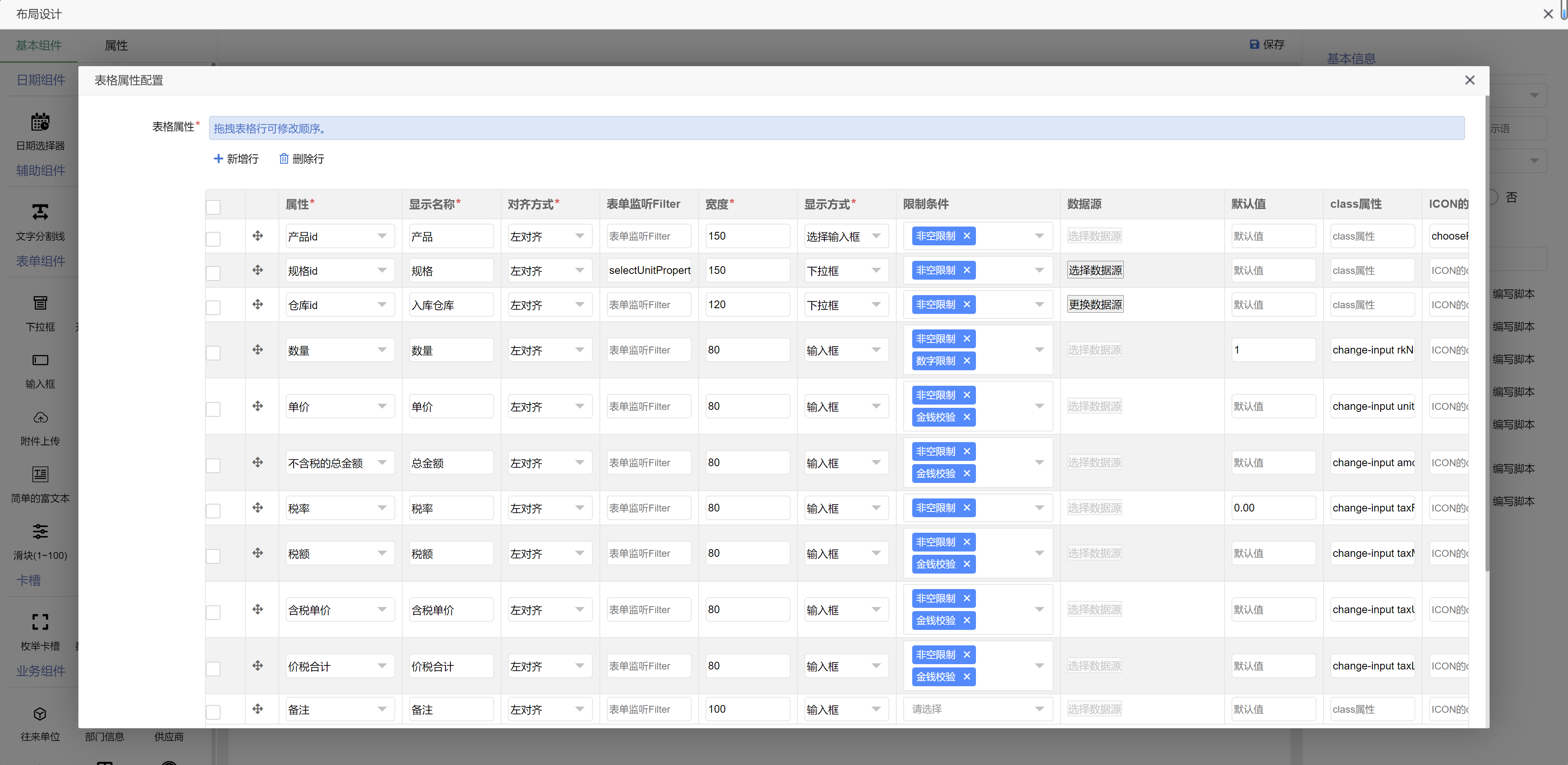Check the 税率 row checkbox
The image size is (1568, 765).
tap(213, 511)
